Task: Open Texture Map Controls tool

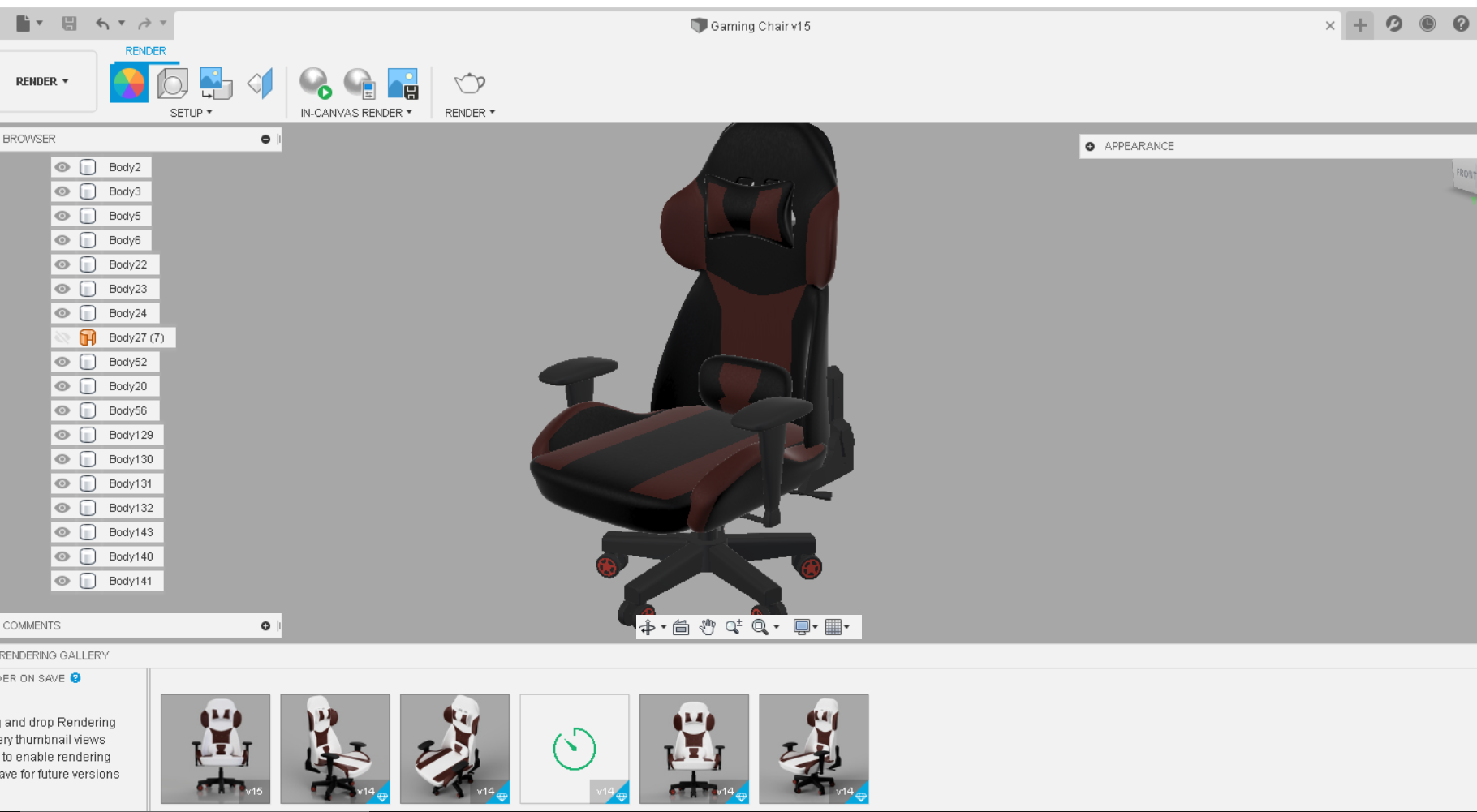Action: [261, 84]
